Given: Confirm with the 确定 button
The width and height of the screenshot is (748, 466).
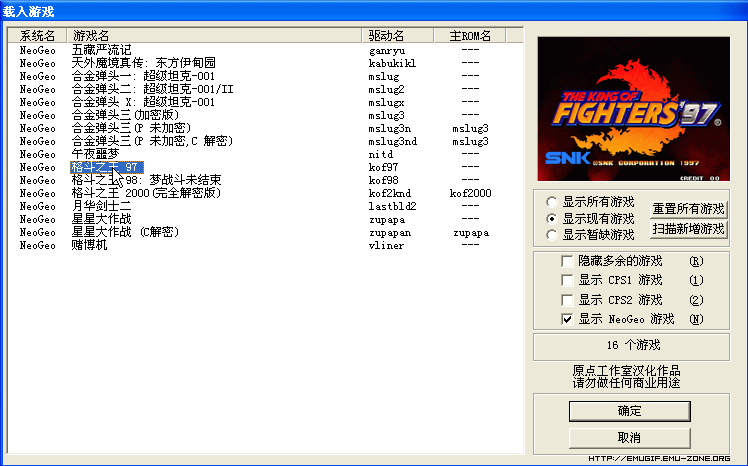Looking at the screenshot, I should click(630, 411).
